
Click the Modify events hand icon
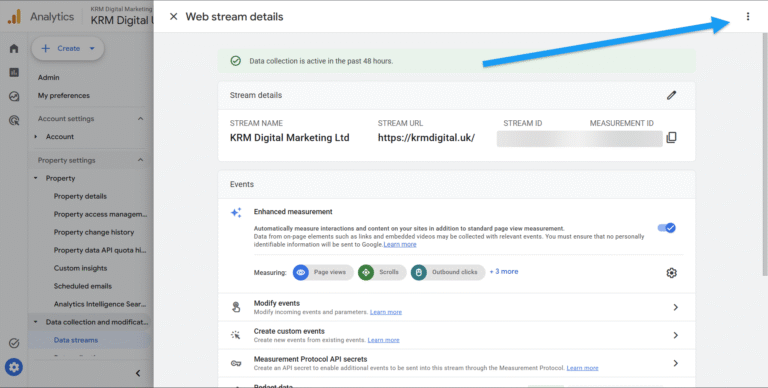tap(236, 307)
